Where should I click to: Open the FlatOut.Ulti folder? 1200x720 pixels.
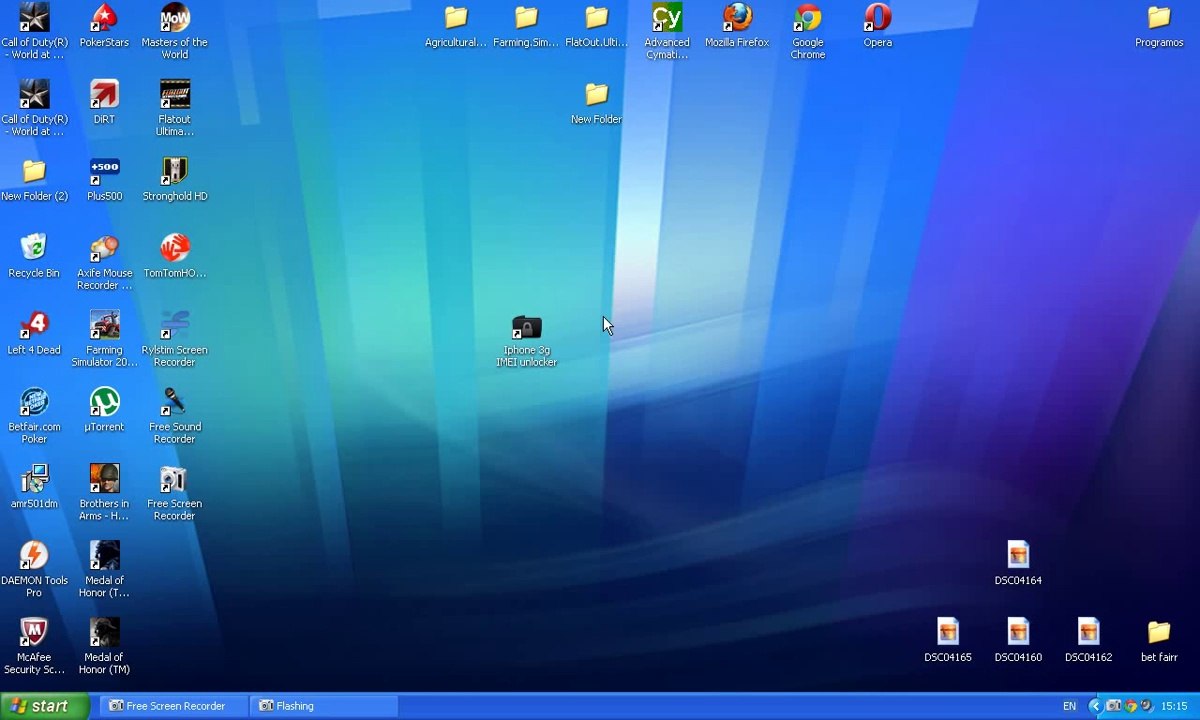[596, 18]
